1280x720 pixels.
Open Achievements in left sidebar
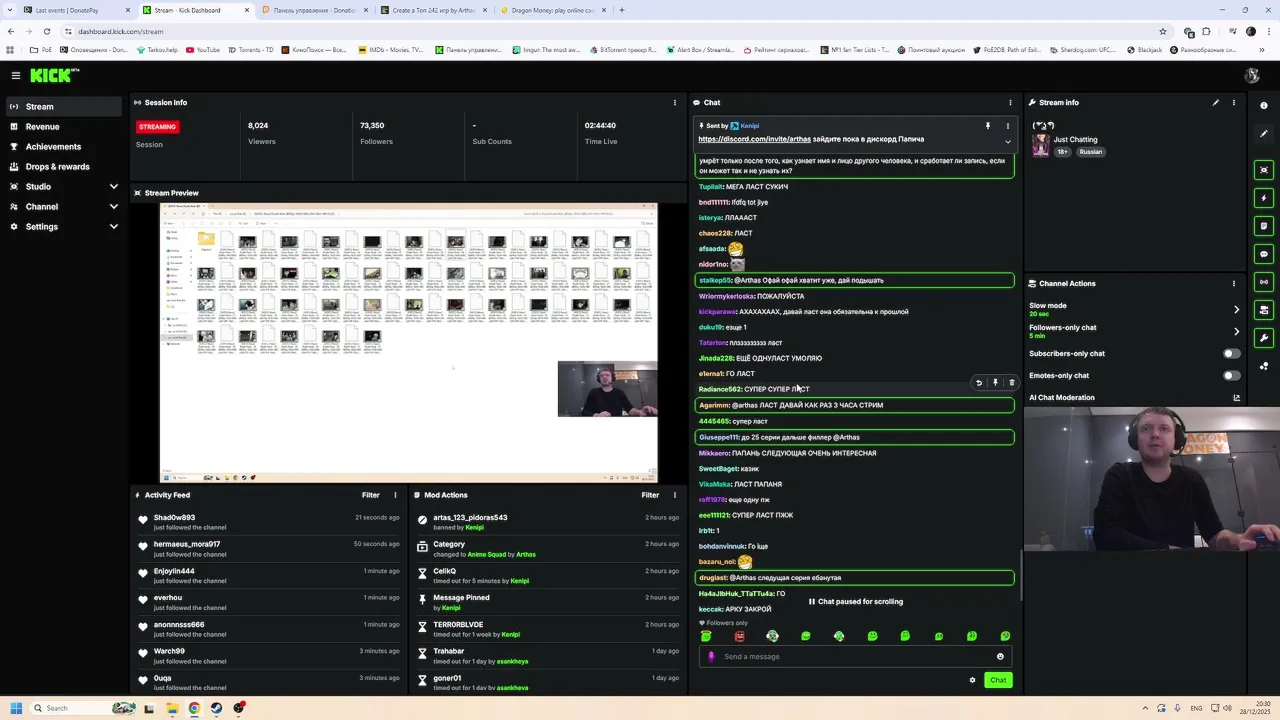point(62,146)
